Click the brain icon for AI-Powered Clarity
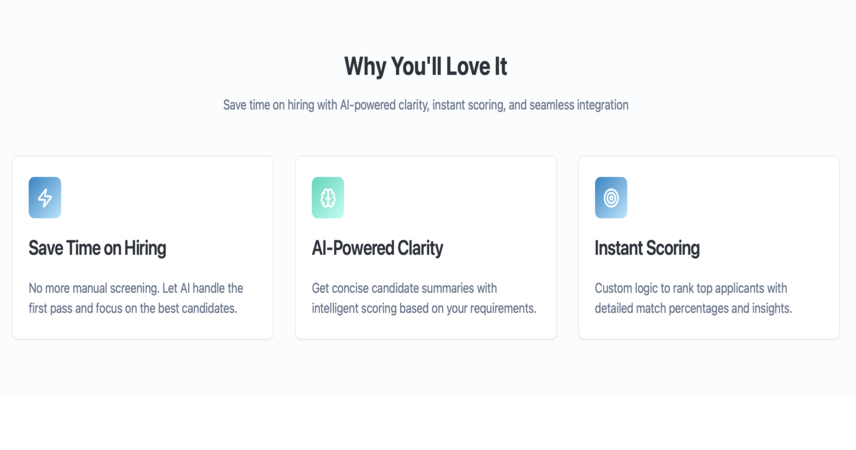Image resolution: width=856 pixels, height=450 pixels. point(328,198)
